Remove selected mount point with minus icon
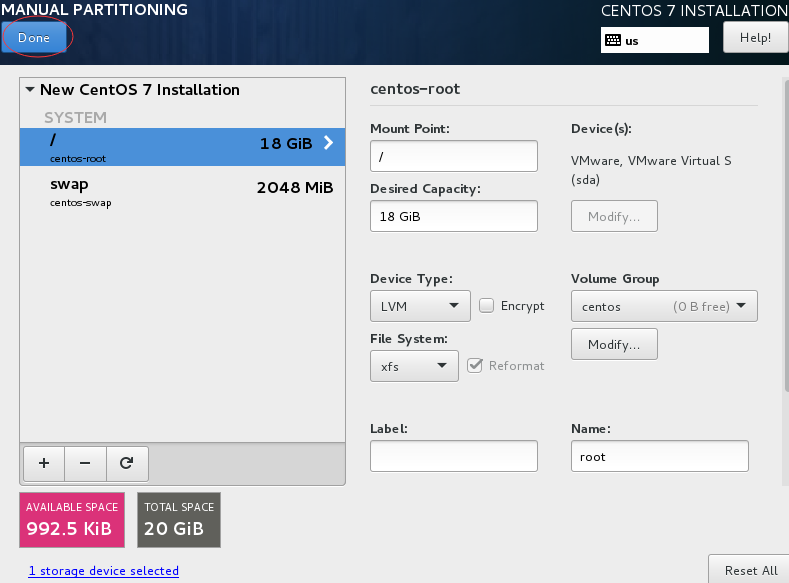 tap(85, 463)
